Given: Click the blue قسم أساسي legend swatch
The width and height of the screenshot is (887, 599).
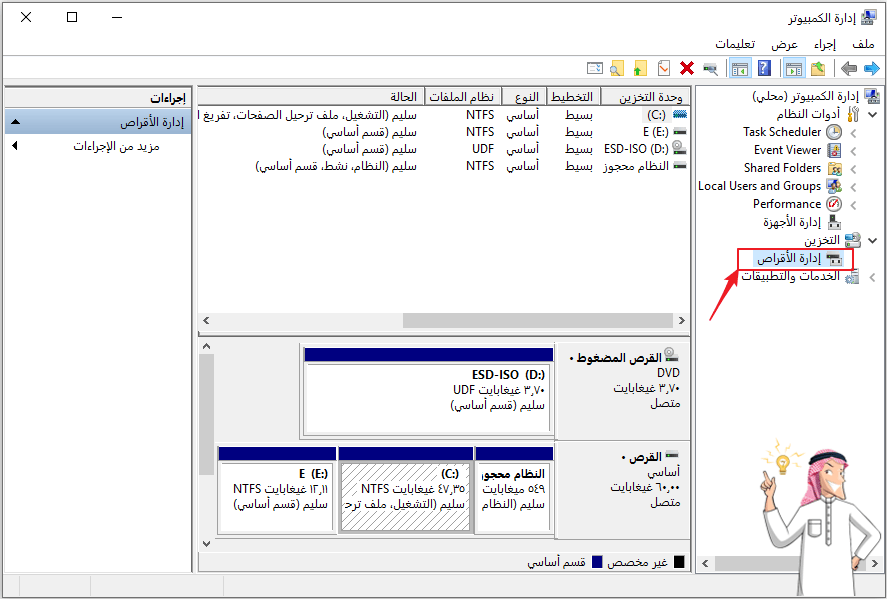Looking at the screenshot, I should (x=597, y=562).
